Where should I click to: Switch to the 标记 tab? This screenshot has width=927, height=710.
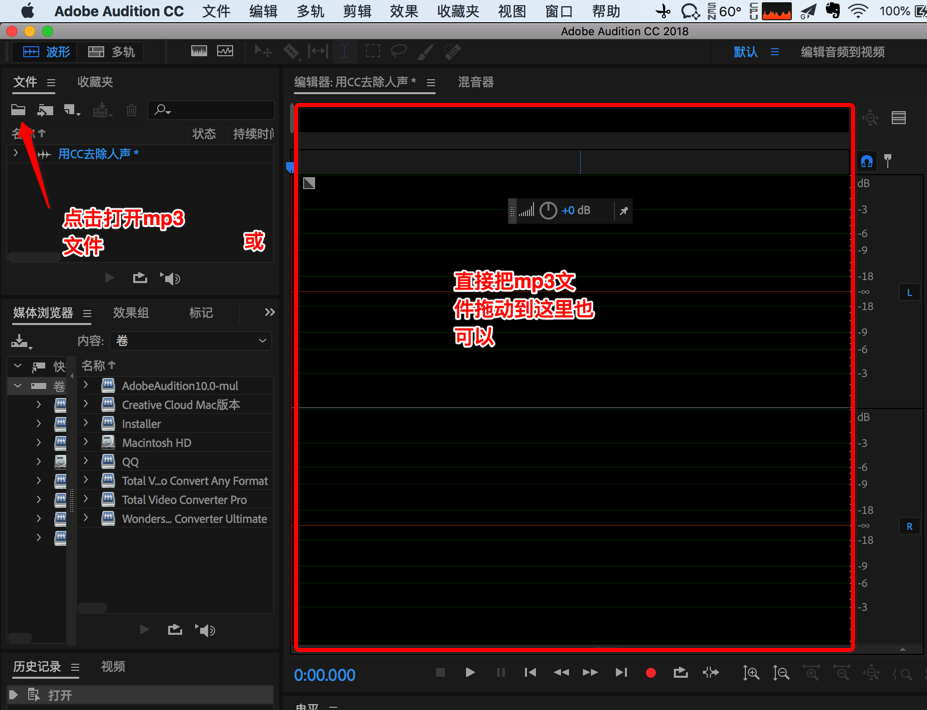point(201,313)
